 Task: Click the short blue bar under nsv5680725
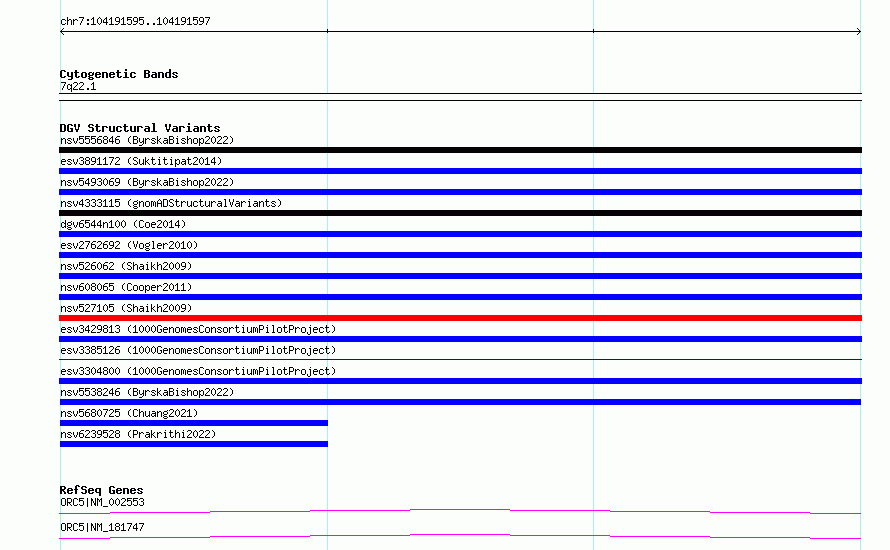[x=194, y=423]
